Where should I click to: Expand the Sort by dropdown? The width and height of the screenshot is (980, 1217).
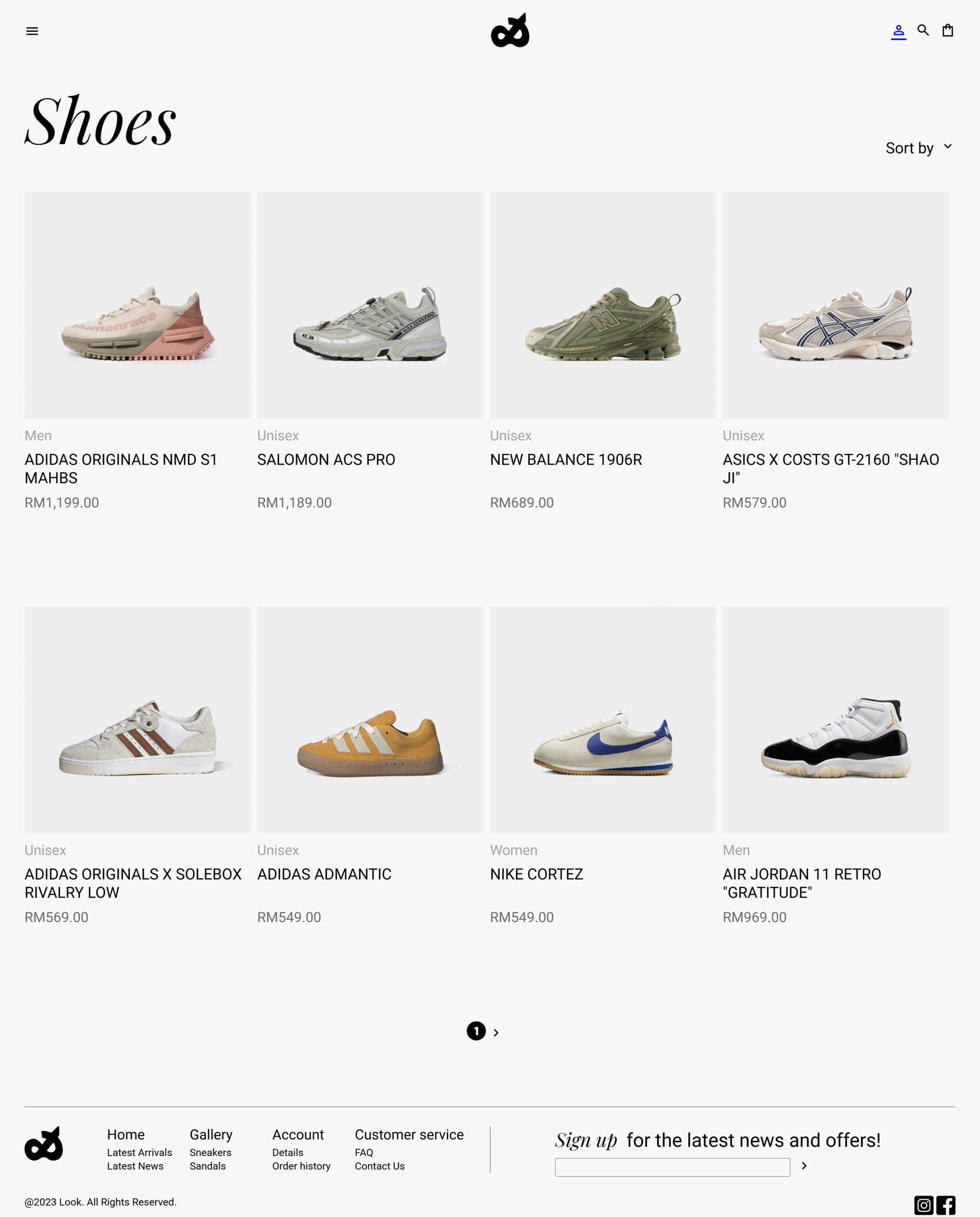coord(919,148)
